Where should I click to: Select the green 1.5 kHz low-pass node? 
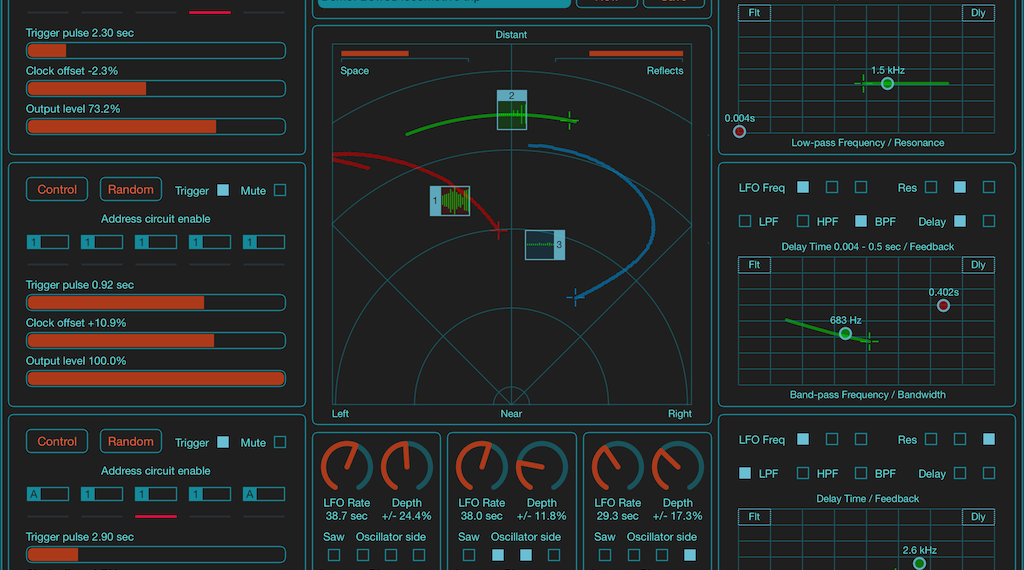click(x=887, y=83)
